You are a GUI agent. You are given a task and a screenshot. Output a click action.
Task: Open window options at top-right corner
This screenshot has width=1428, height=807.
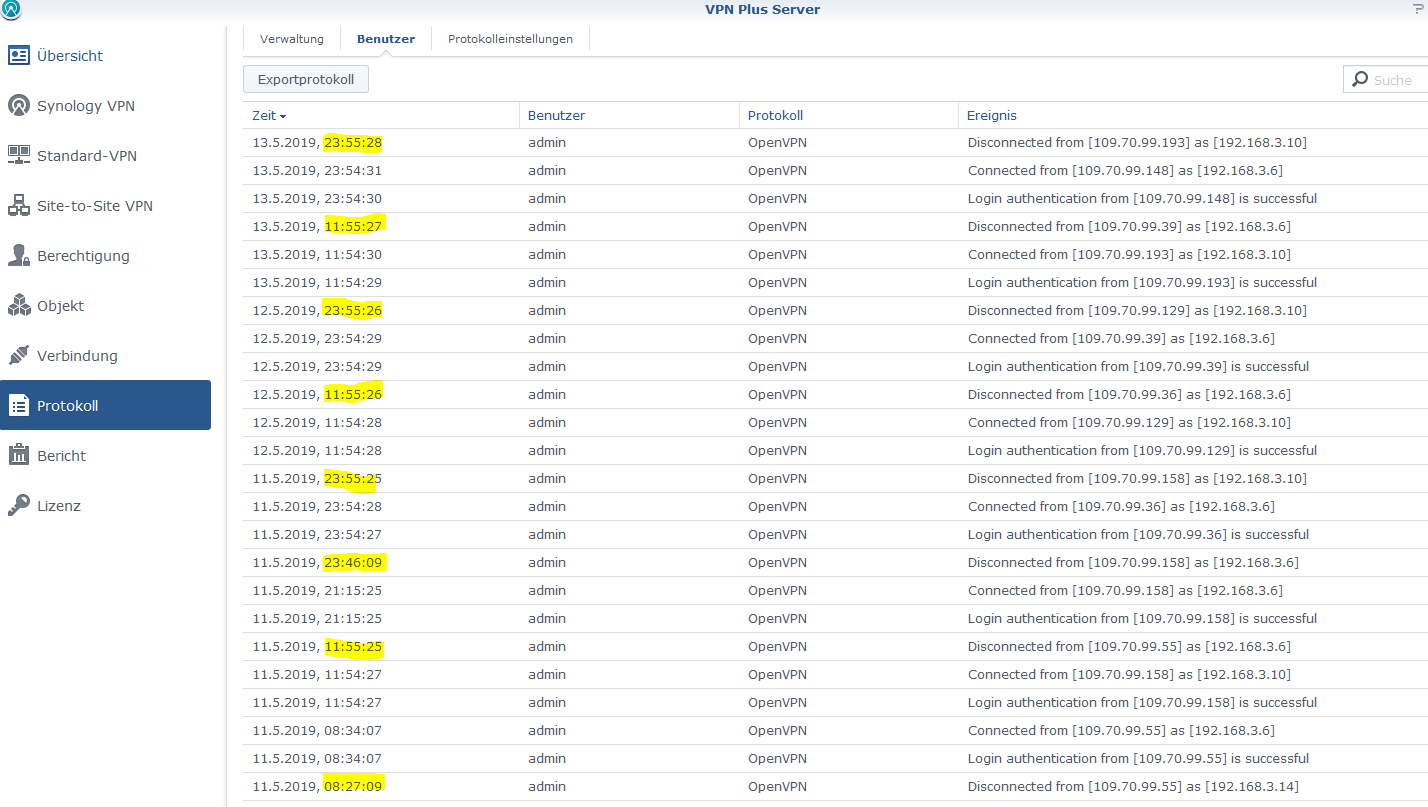pos(1417,9)
